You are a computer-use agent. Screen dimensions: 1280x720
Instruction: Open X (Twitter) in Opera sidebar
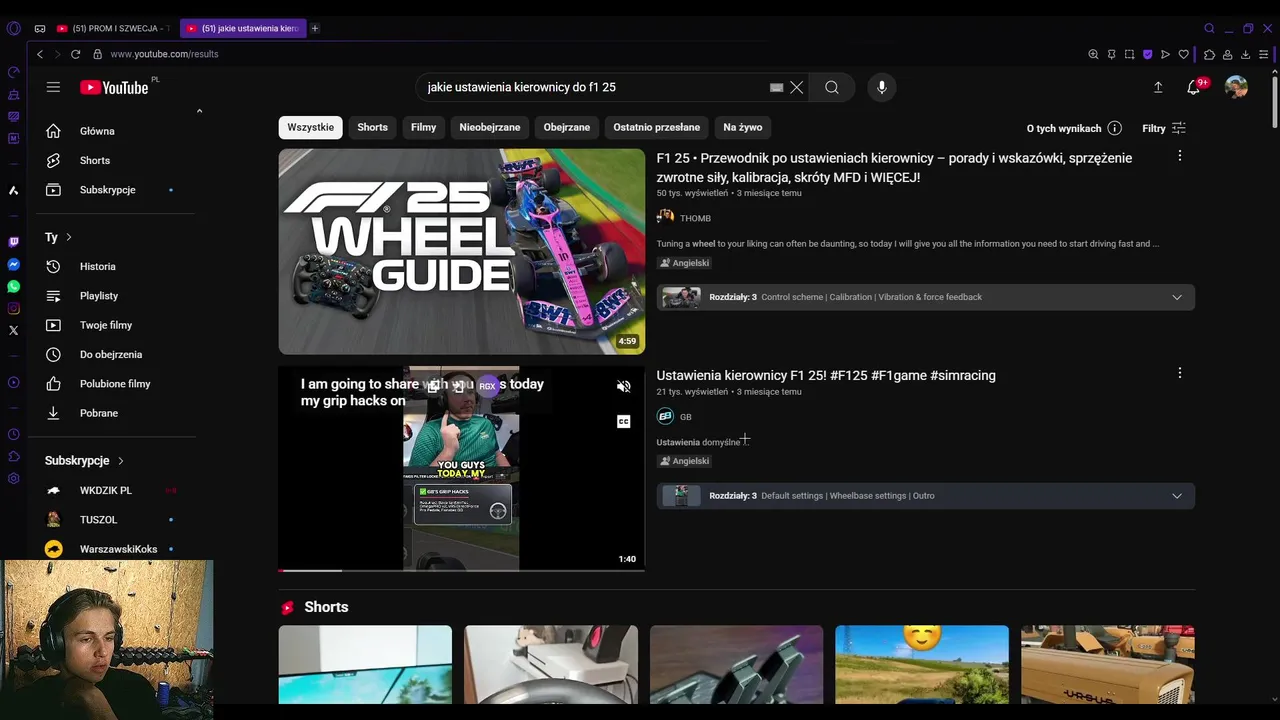[x=13, y=330]
